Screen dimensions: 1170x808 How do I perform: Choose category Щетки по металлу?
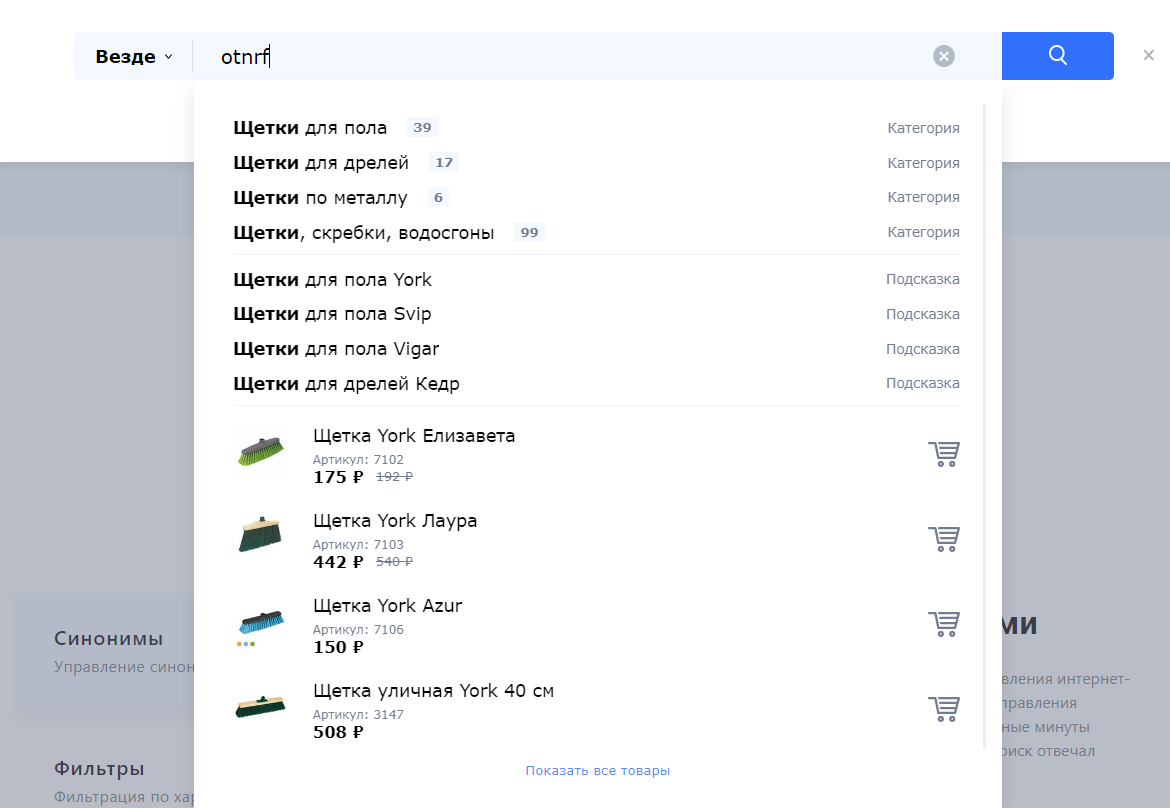point(320,198)
